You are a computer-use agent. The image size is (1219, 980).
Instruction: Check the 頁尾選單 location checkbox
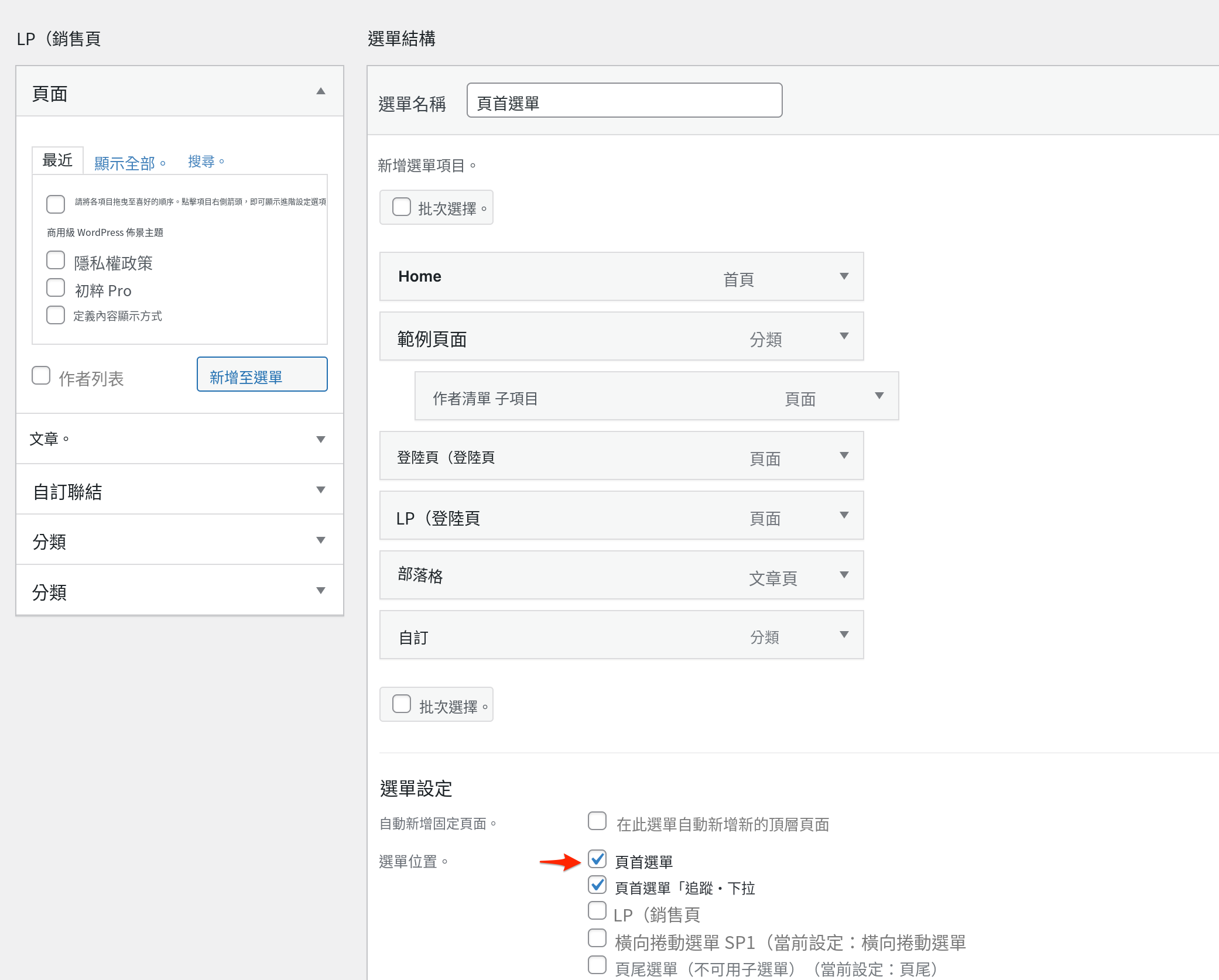point(597,965)
